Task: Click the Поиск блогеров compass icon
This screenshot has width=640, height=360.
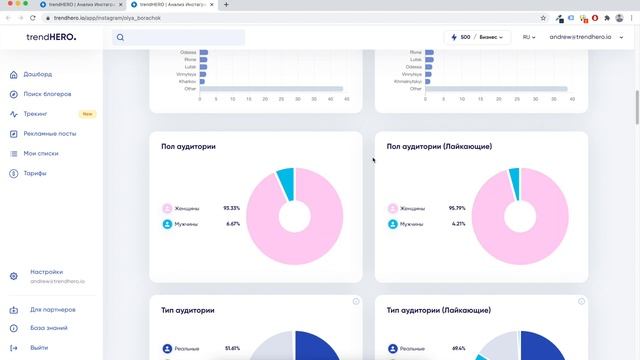Action: [13, 94]
